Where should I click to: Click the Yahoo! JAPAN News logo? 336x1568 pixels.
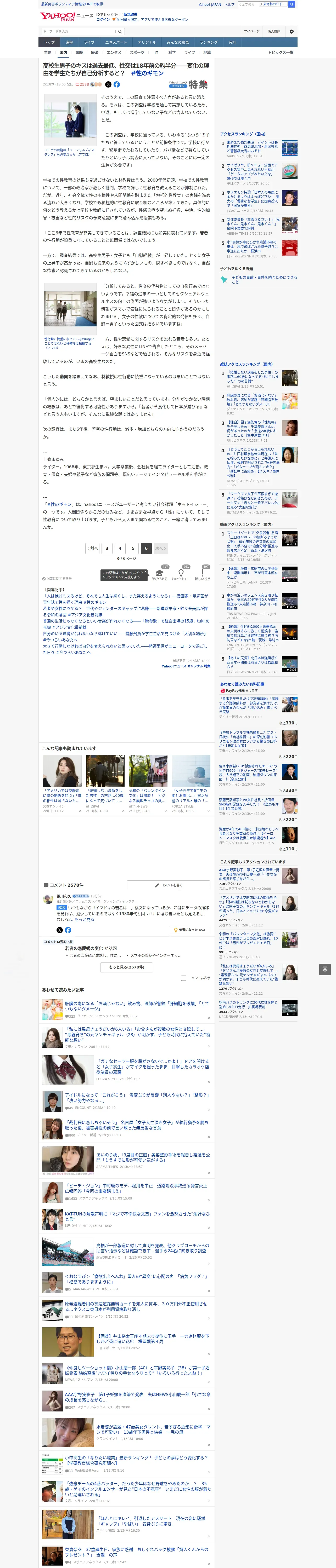click(x=66, y=16)
